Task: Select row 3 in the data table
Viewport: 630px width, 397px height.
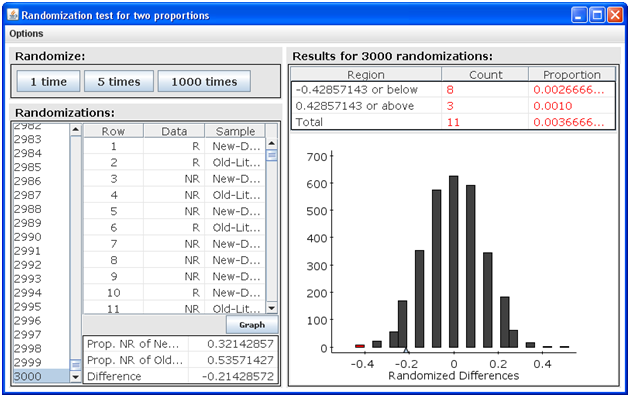Action: point(174,179)
